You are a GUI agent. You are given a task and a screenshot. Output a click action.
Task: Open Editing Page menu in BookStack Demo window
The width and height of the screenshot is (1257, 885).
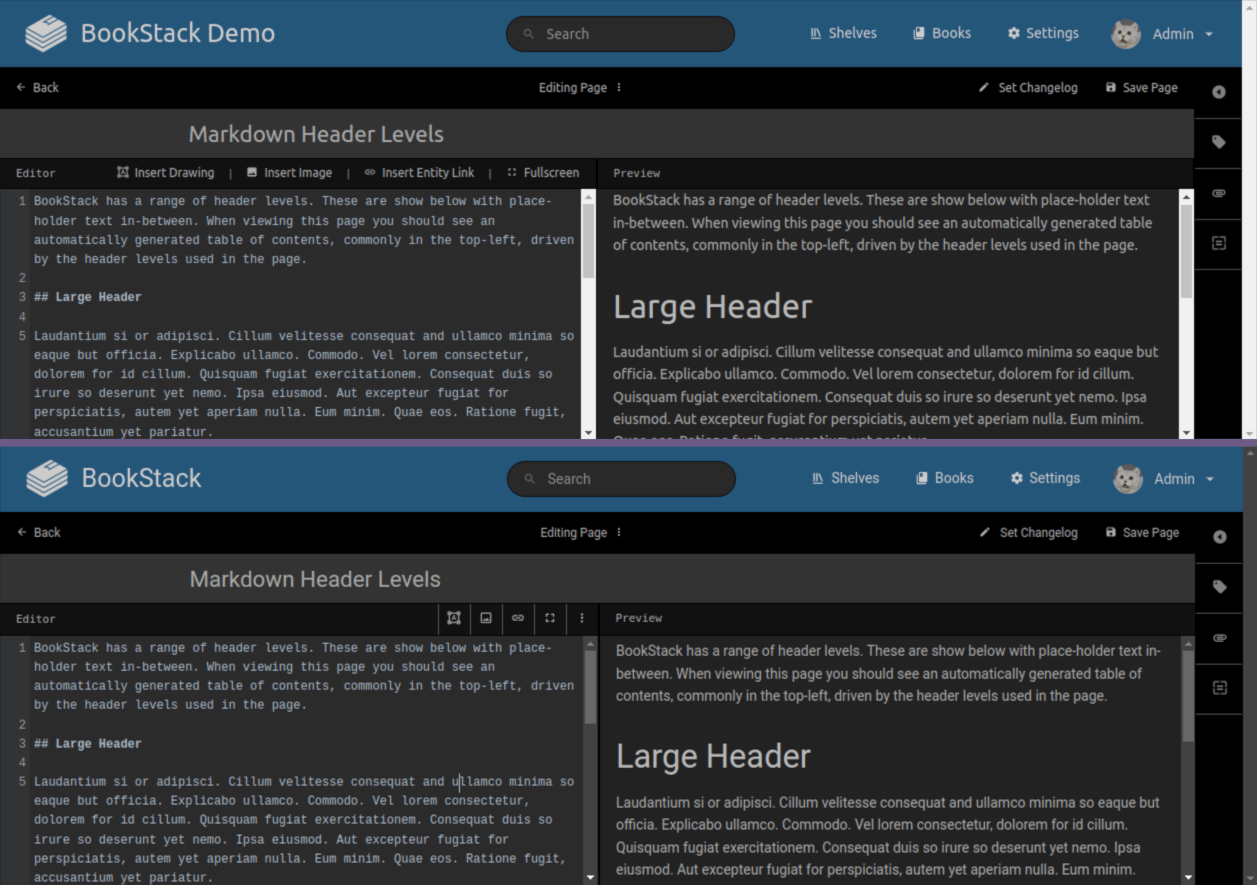click(581, 87)
